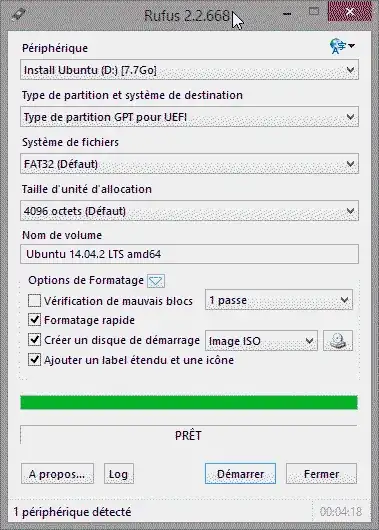Minimize the Rufus window
This screenshot has height=530, width=379.
(287, 14)
